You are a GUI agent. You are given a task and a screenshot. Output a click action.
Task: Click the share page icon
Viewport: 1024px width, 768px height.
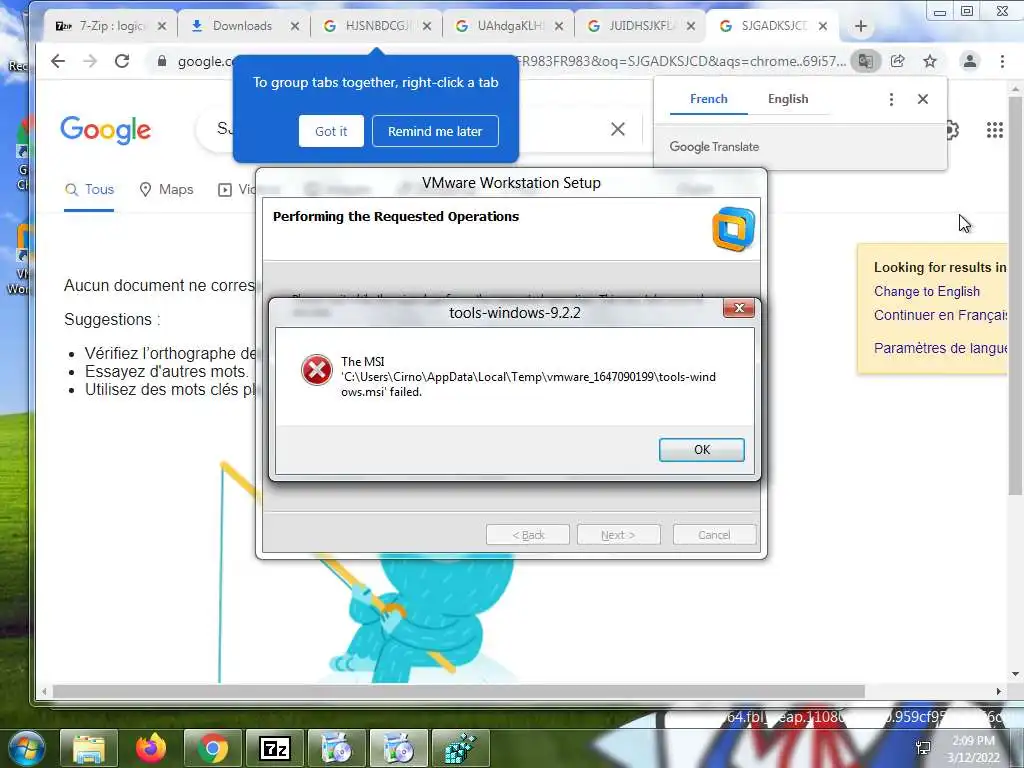click(898, 61)
